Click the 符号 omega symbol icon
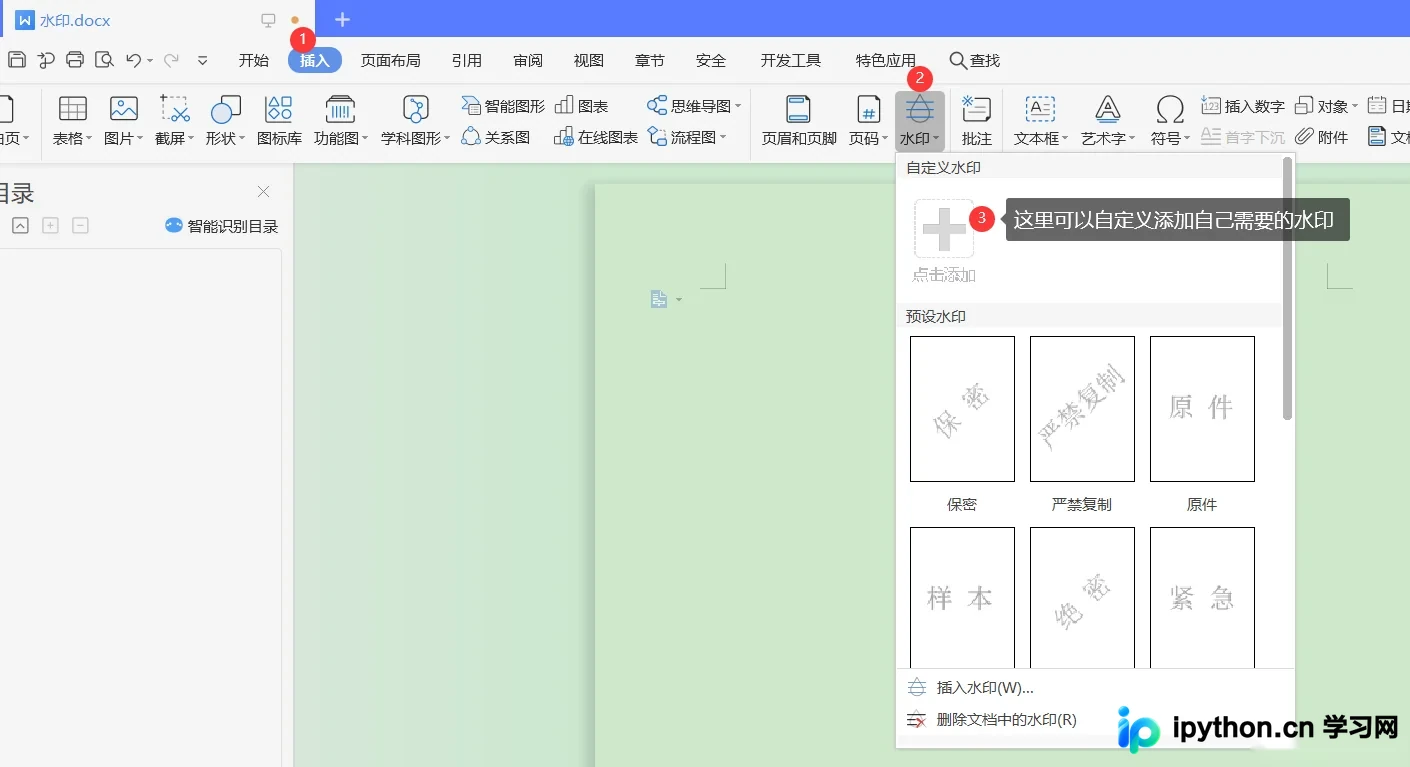 (x=1169, y=109)
